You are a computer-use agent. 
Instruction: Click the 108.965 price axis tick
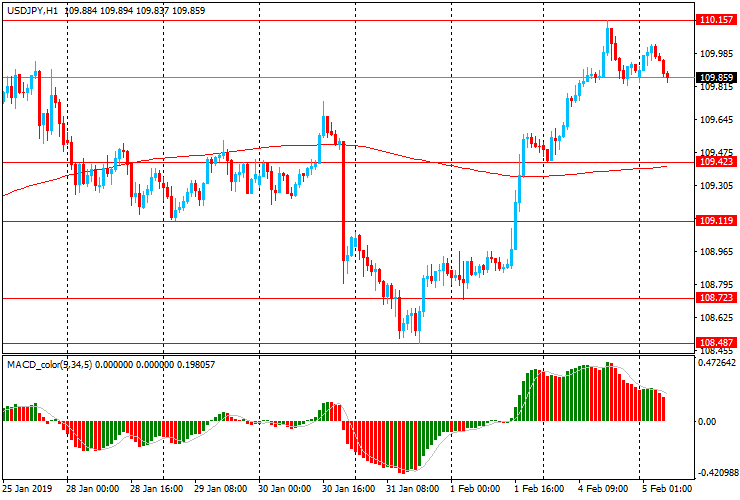click(716, 252)
